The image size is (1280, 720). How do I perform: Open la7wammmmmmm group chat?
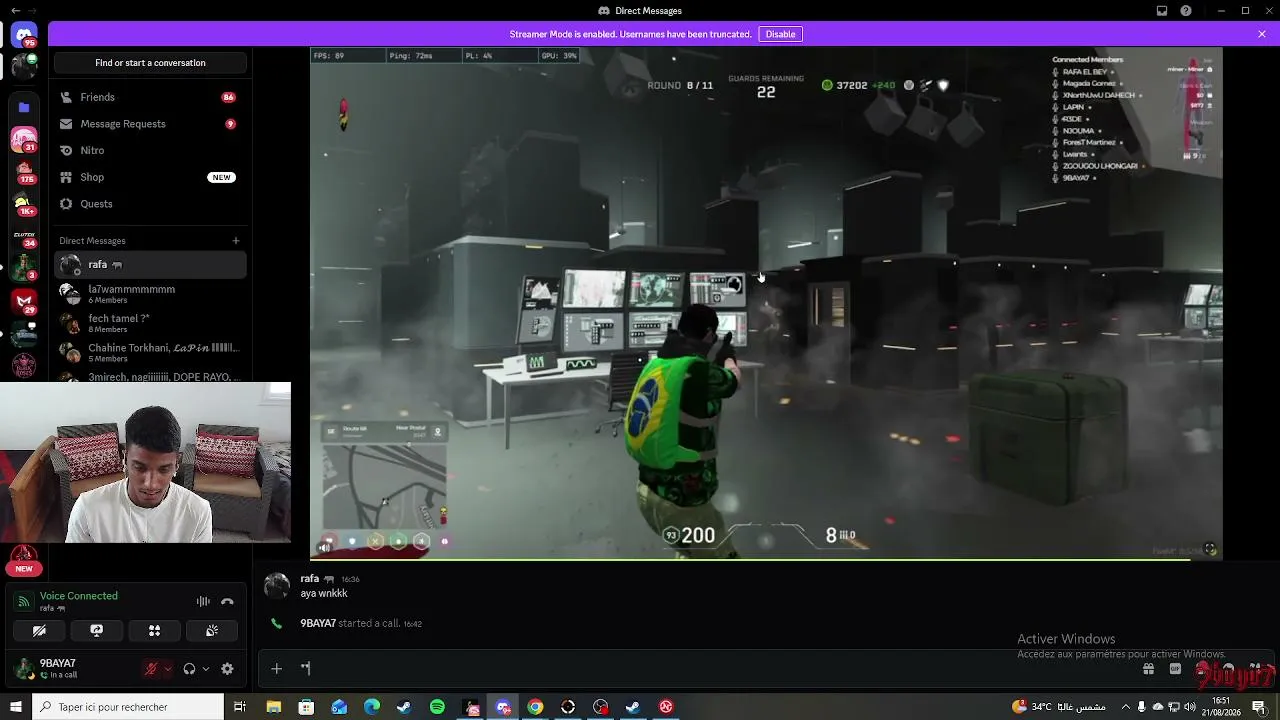pos(150,294)
